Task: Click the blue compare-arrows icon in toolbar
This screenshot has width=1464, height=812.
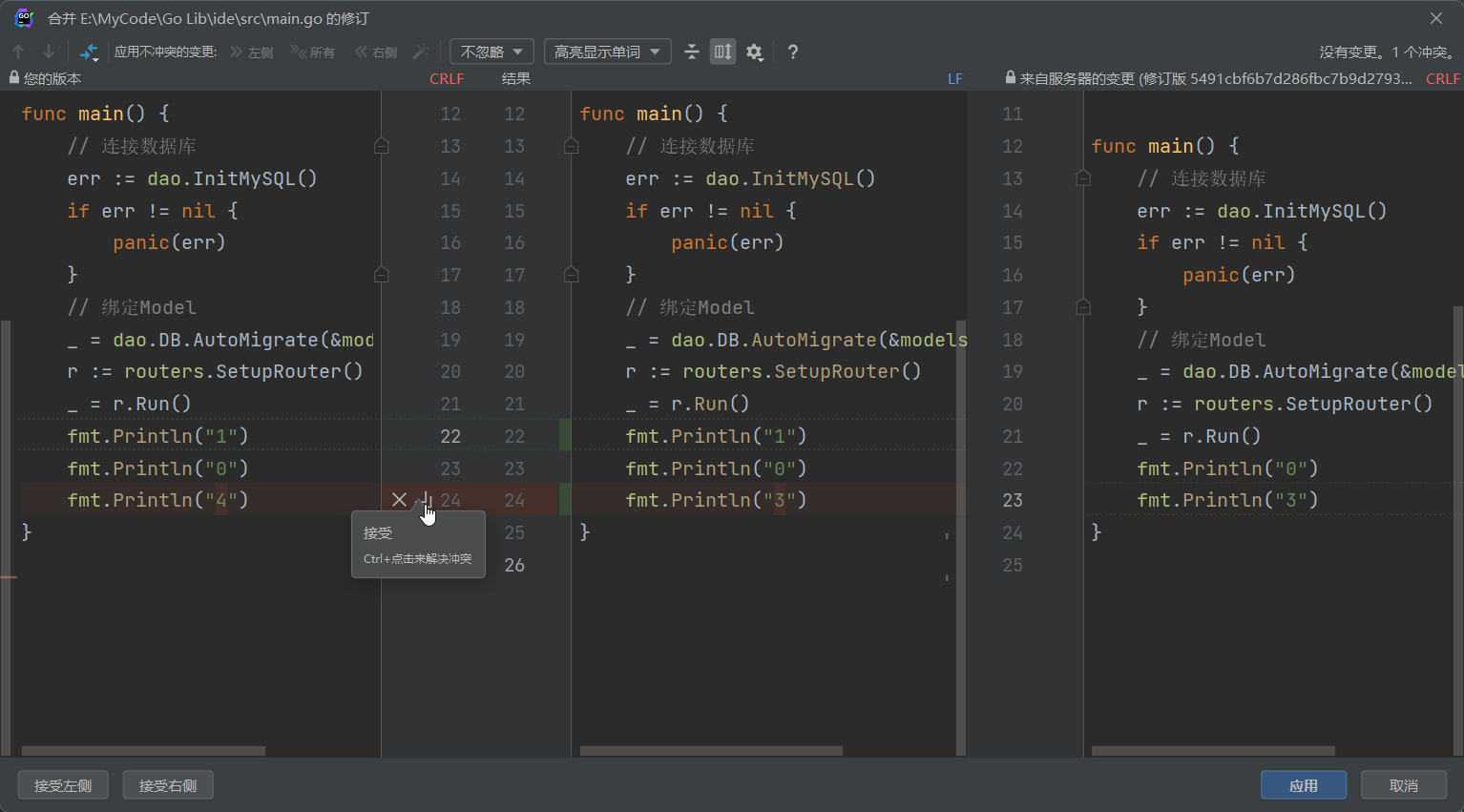Action: click(89, 52)
